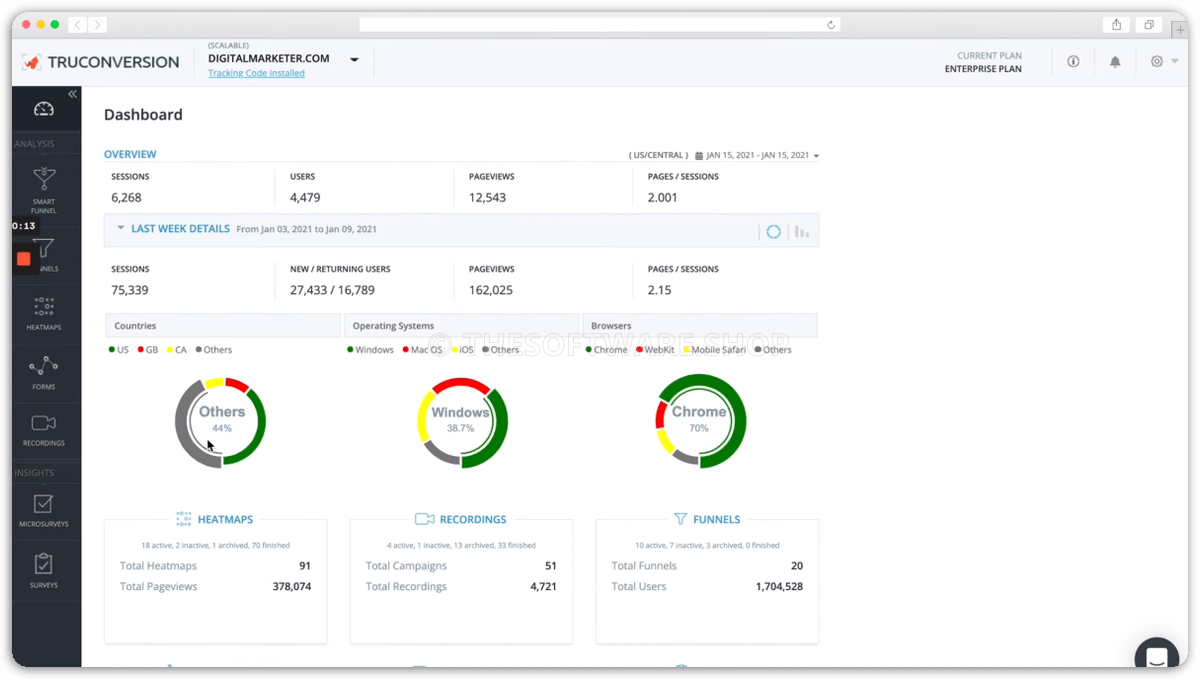This screenshot has width=1200, height=679.
Task: Open a new browser tab
Action: [1181, 30]
